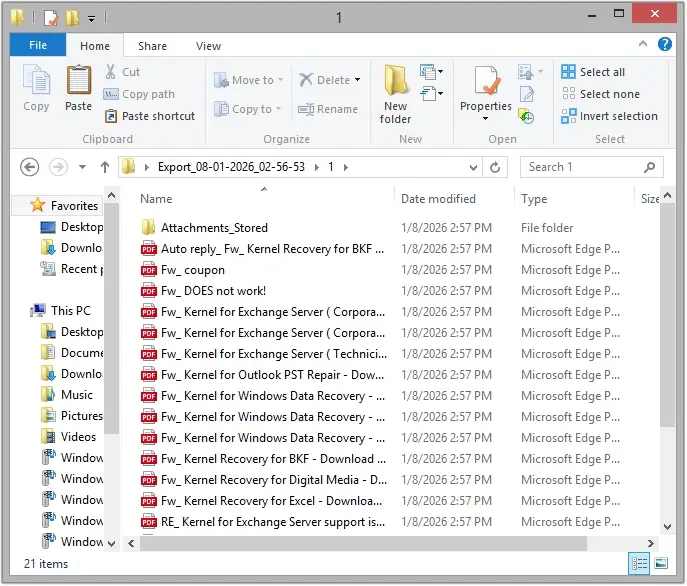
Task: Select RE_ Kernel for Exchange Server support file
Action: pos(262,522)
